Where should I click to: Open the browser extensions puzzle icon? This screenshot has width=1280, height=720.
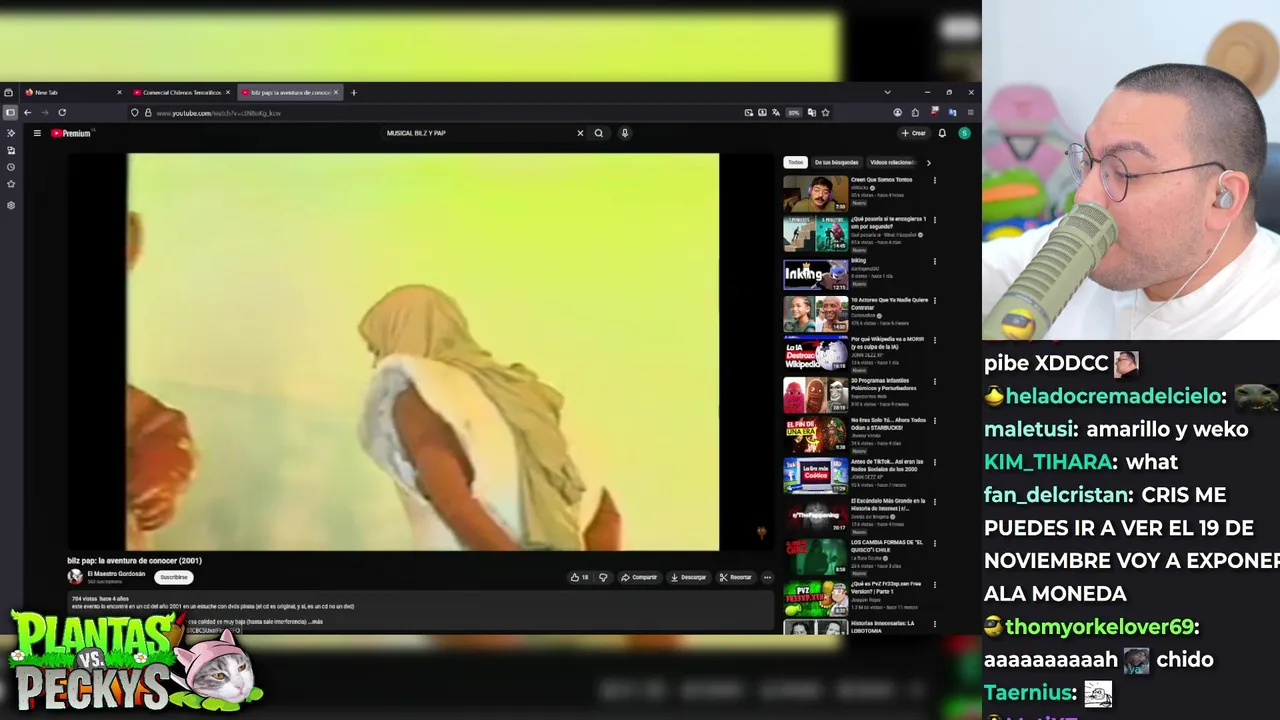914,113
